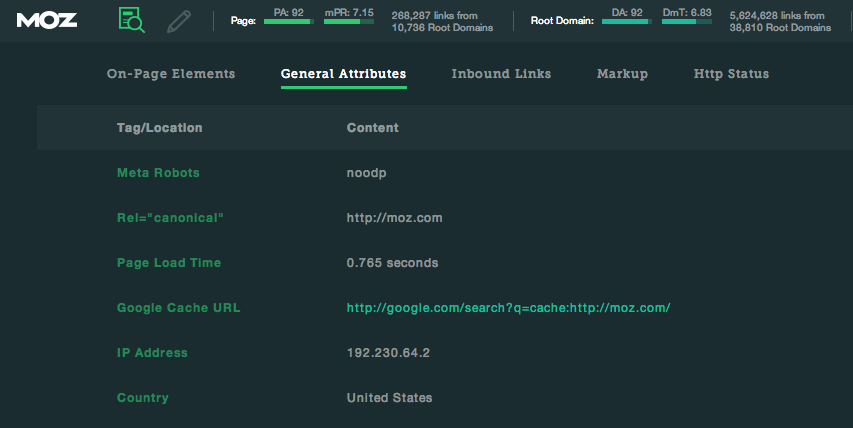Click the 268,287 links from page text
This screenshot has width=853, height=428.
click(435, 16)
